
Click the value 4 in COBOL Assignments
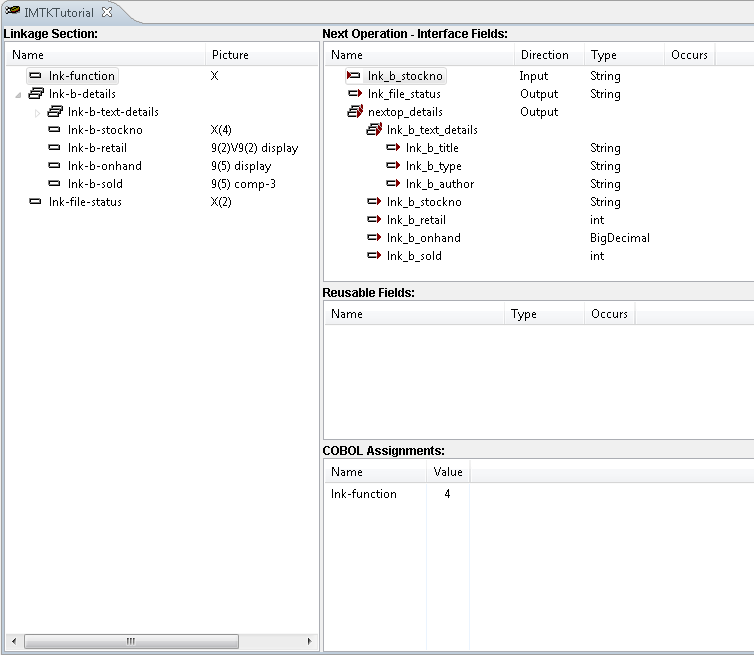coord(447,493)
